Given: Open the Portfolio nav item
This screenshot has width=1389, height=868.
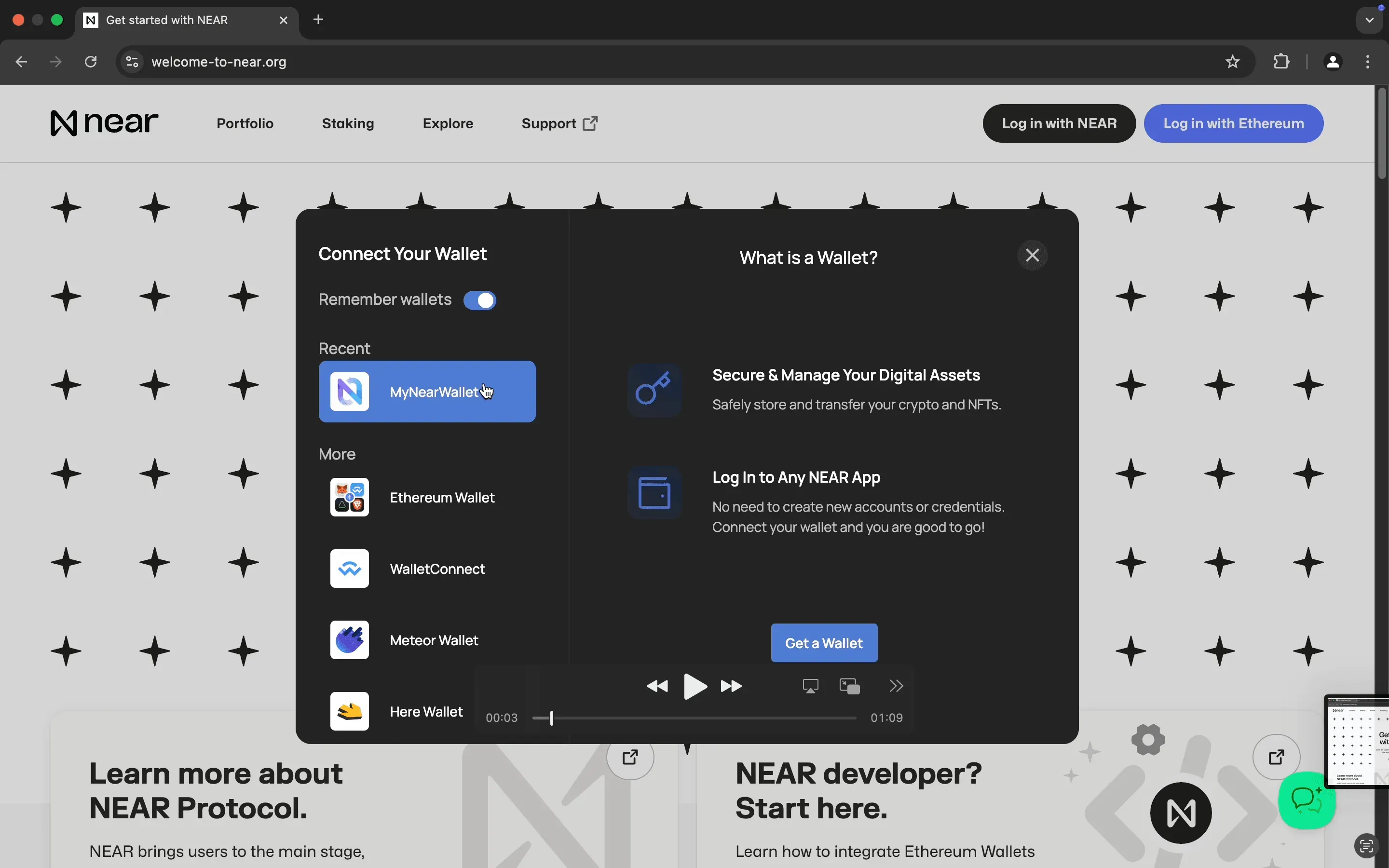Looking at the screenshot, I should (245, 123).
